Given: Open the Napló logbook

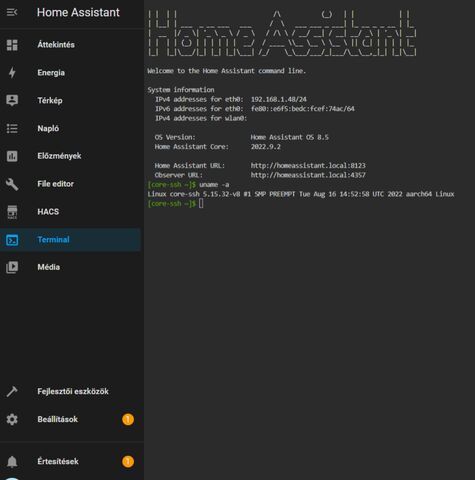Looking at the screenshot, I should pos(70,128).
